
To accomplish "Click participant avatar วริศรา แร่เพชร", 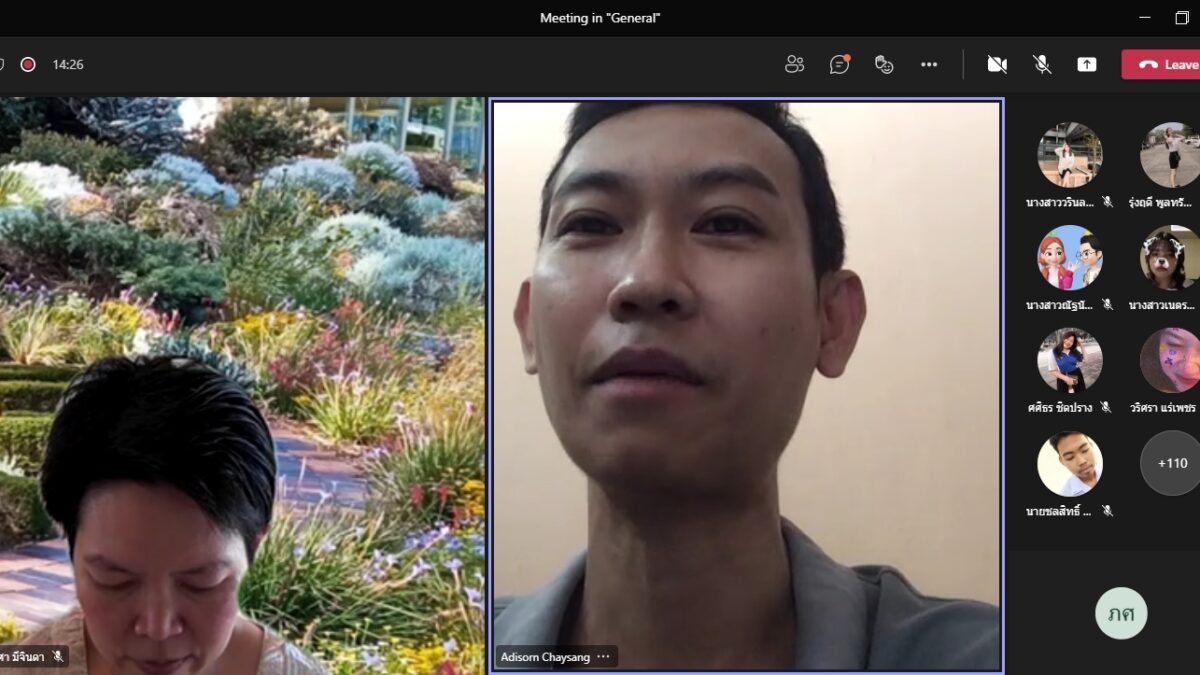I will coord(1170,360).
